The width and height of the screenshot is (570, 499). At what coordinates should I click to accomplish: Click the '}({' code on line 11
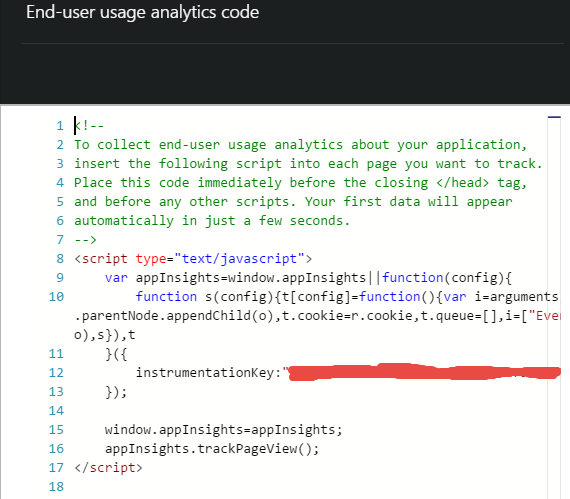pyautogui.click(x=116, y=354)
